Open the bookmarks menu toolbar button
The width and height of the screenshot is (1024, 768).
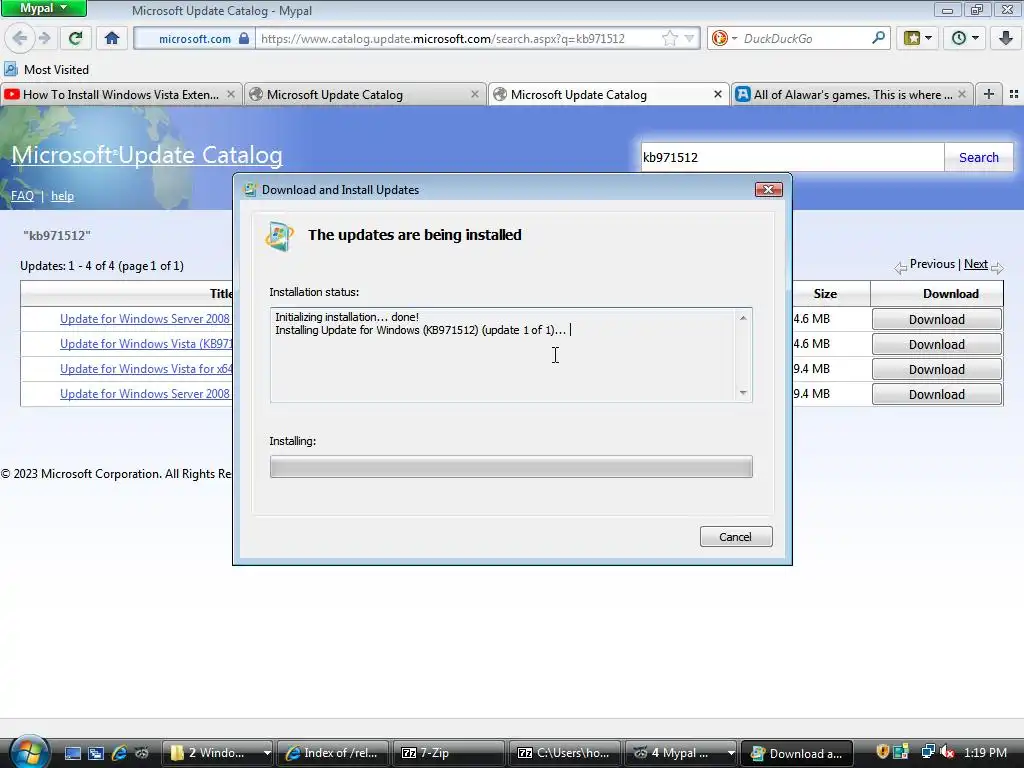pyautogui.click(x=917, y=38)
